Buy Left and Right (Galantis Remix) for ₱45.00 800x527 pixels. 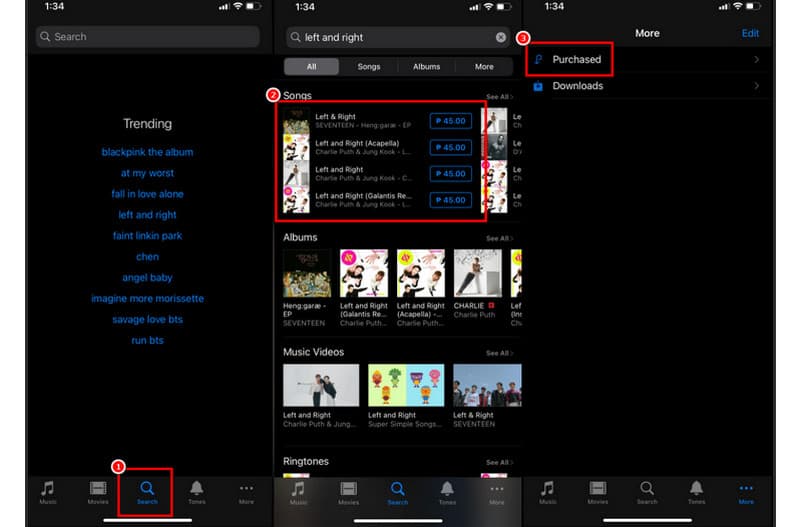pyautogui.click(x=451, y=200)
